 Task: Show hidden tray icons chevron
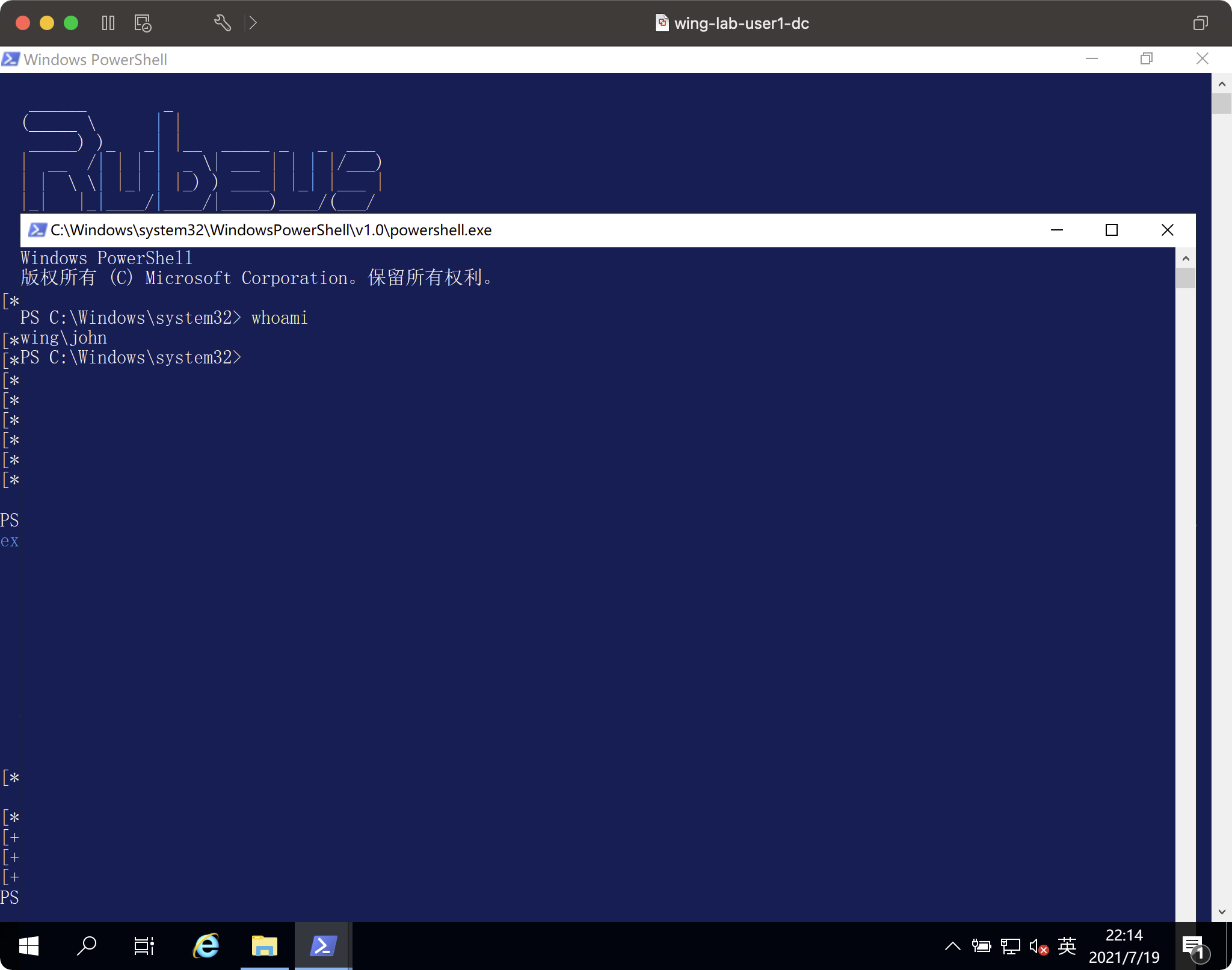click(x=952, y=946)
